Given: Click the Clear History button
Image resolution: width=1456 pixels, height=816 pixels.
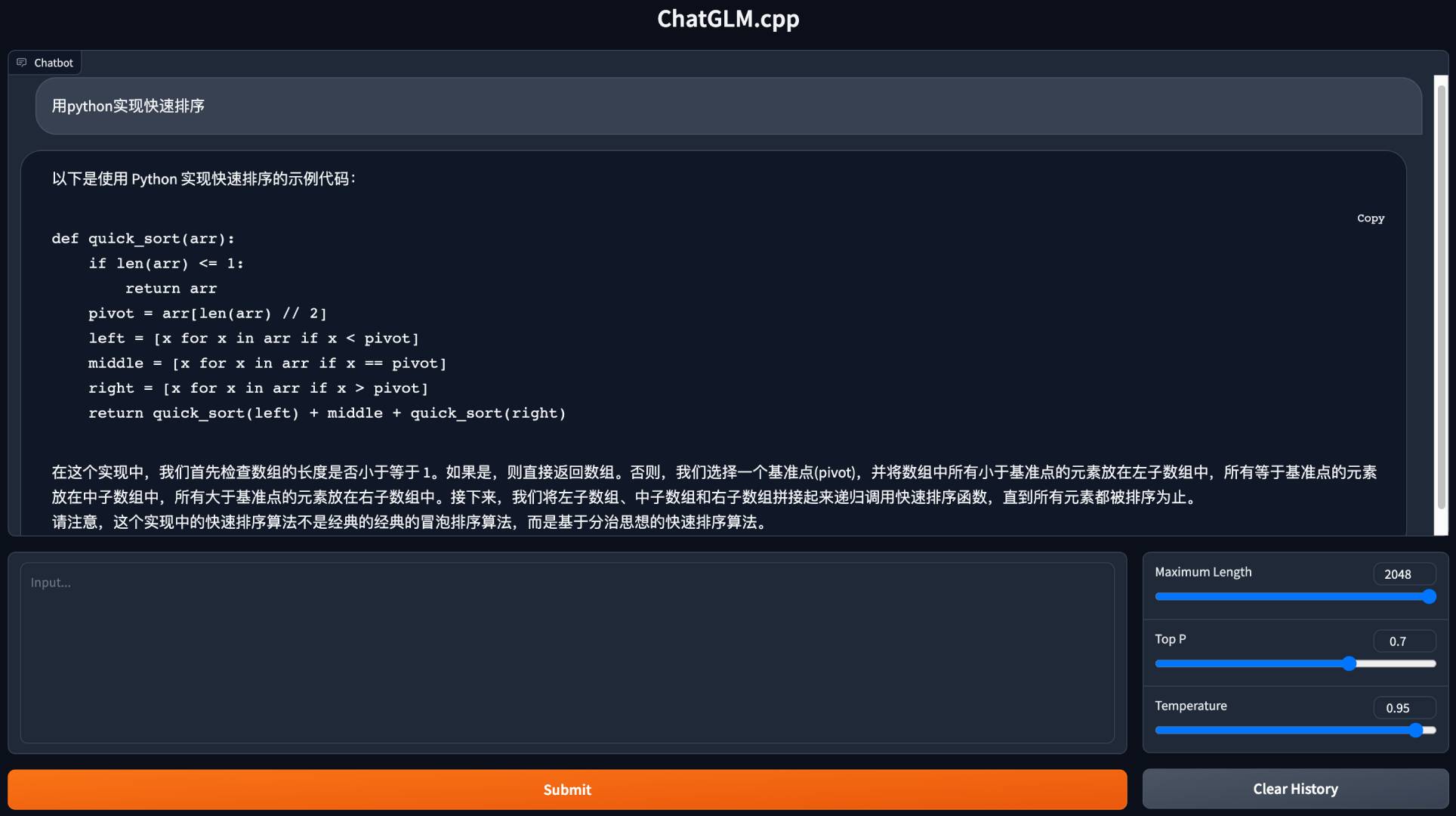Looking at the screenshot, I should (x=1296, y=789).
